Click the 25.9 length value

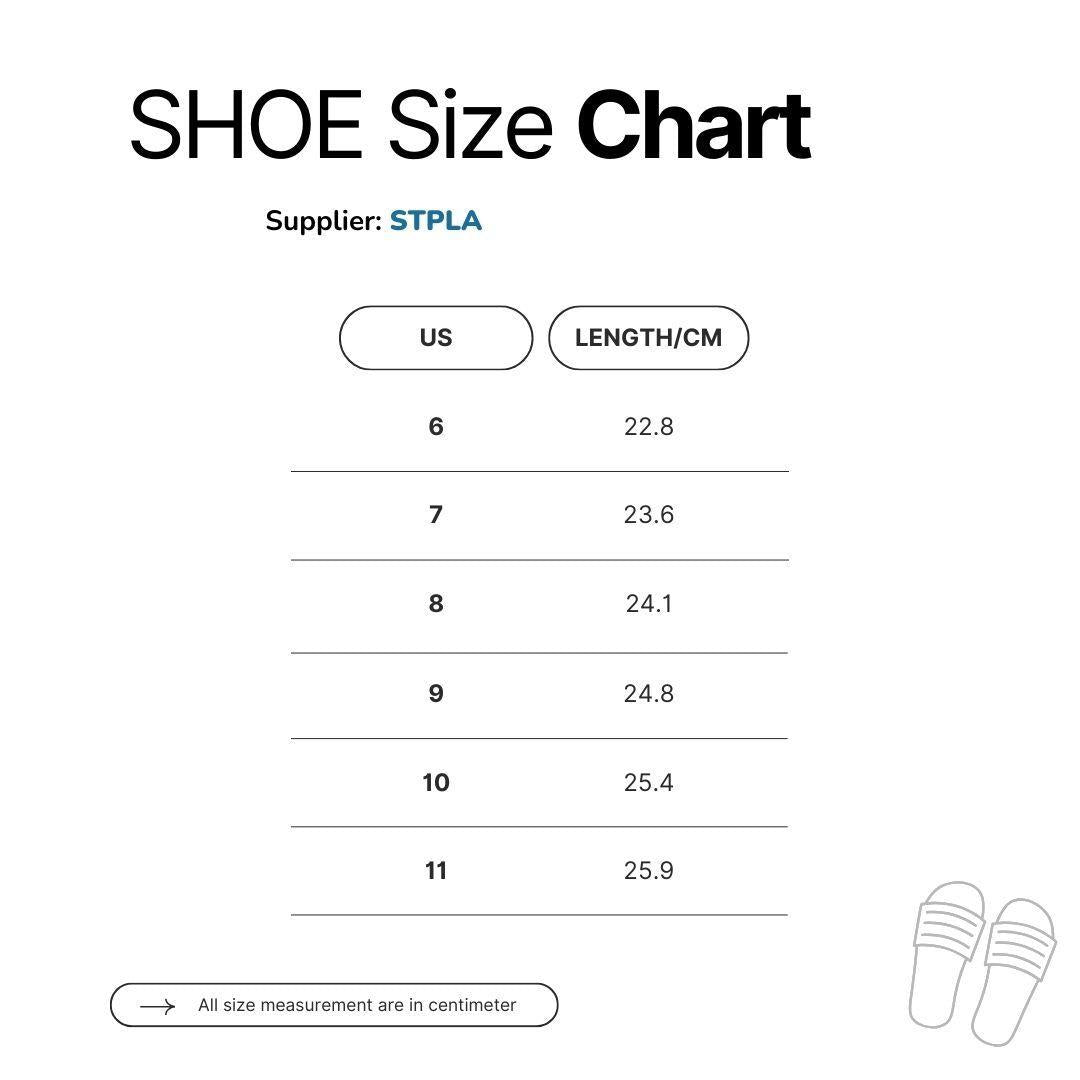[649, 871]
